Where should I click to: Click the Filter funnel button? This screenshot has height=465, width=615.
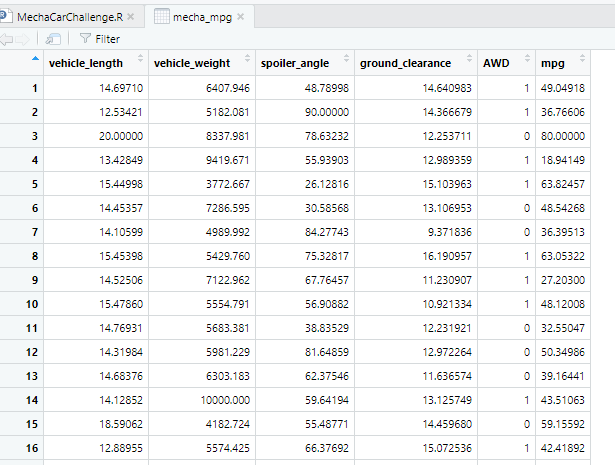(x=100, y=39)
